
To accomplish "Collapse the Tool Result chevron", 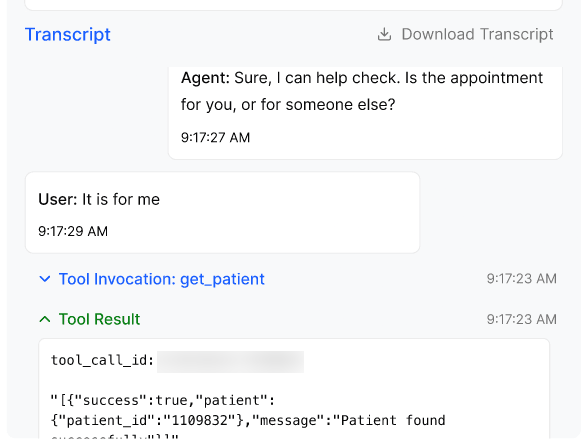I will click(x=45, y=320).
